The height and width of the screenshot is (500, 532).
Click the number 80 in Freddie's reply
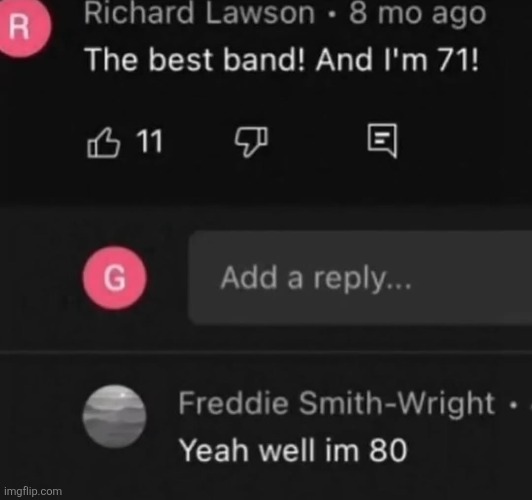pyautogui.click(x=388, y=450)
